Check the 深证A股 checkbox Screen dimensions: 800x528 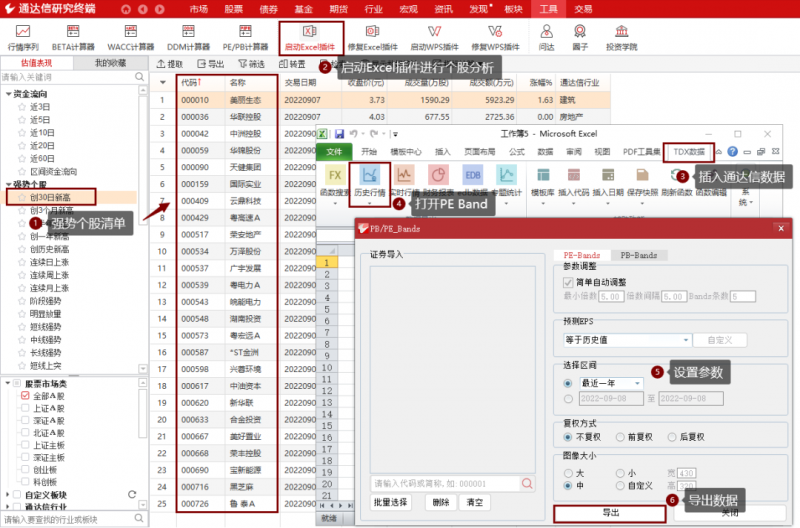point(25,420)
